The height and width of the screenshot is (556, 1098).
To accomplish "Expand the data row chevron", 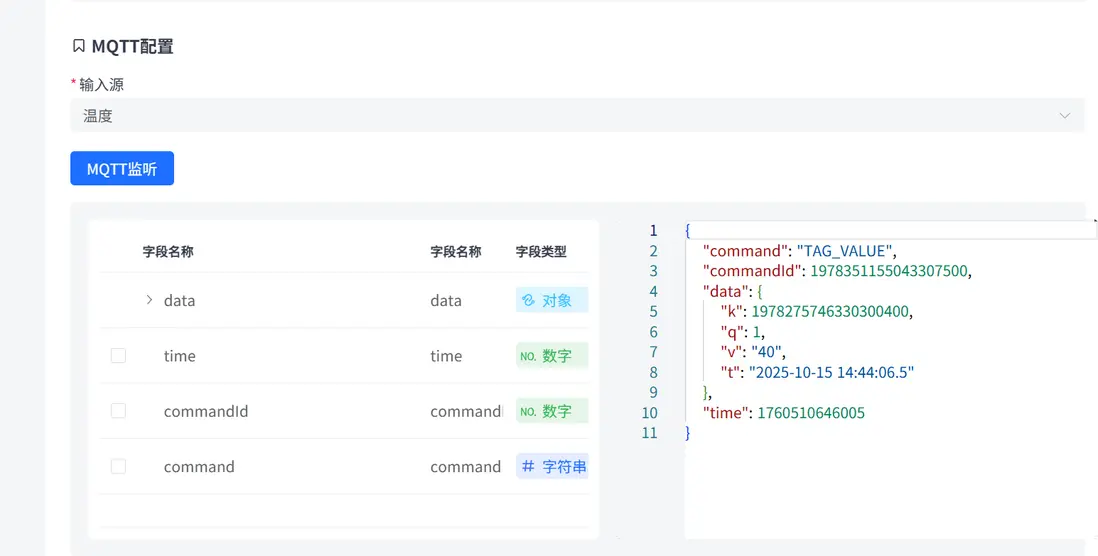I will pyautogui.click(x=149, y=300).
